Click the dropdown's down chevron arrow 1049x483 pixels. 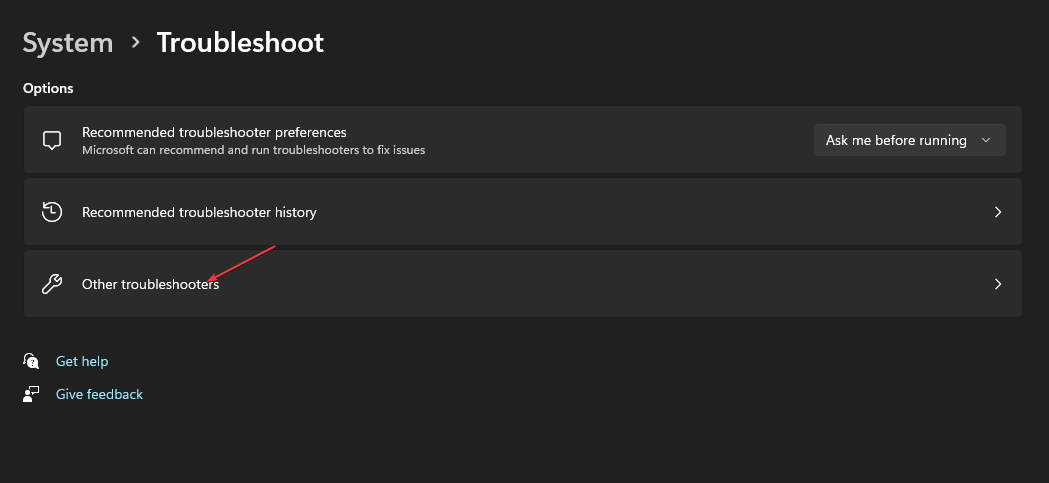[x=986, y=140]
